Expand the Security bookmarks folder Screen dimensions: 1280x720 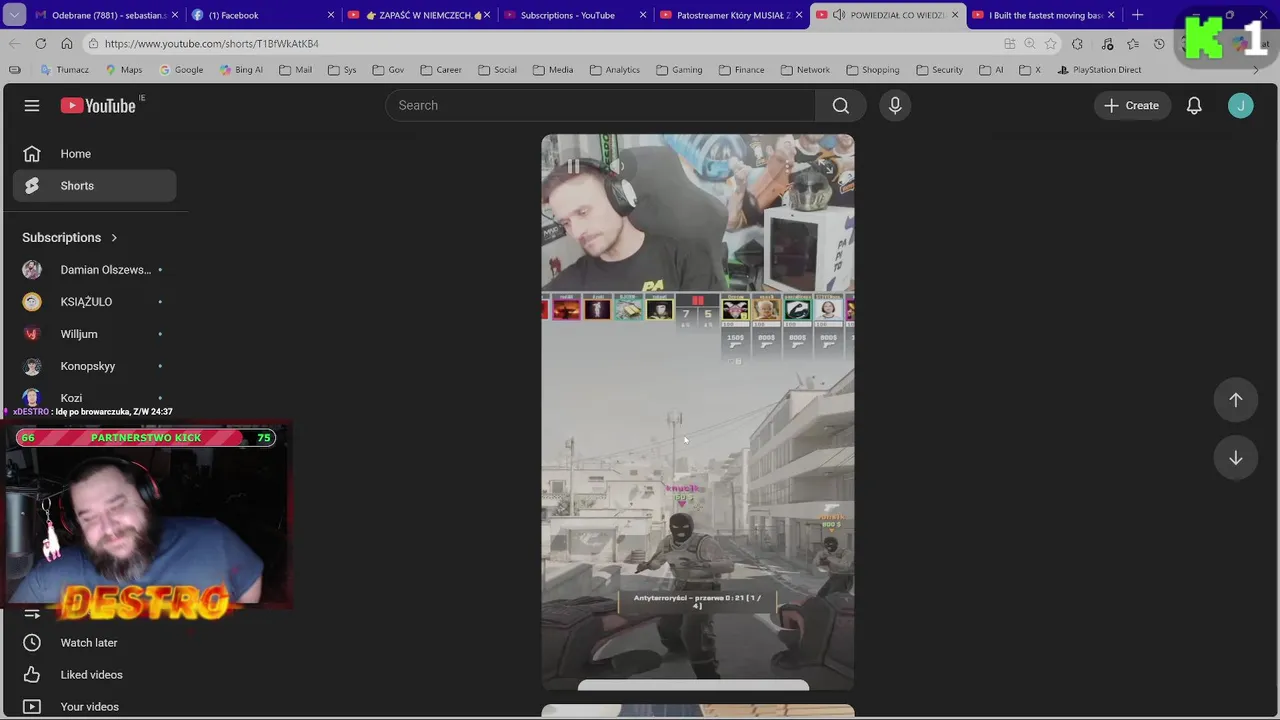pyautogui.click(x=939, y=70)
